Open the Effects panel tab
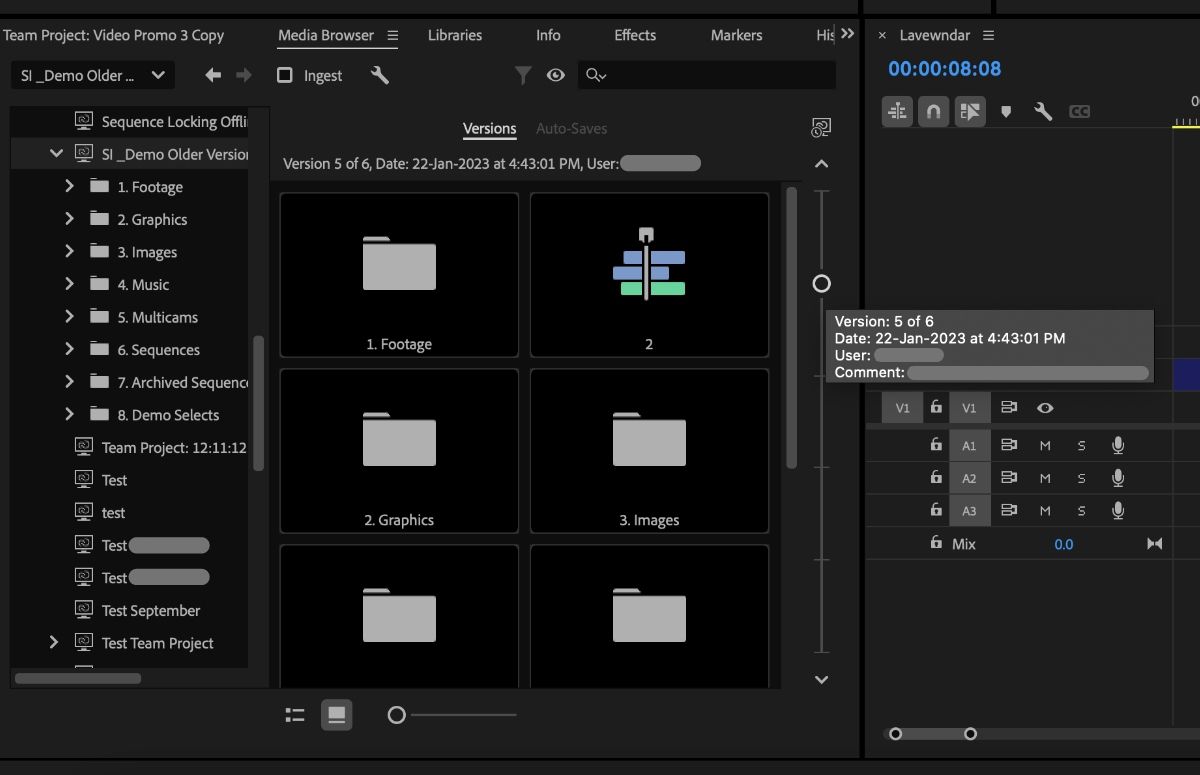The image size is (1200, 775). click(x=634, y=35)
